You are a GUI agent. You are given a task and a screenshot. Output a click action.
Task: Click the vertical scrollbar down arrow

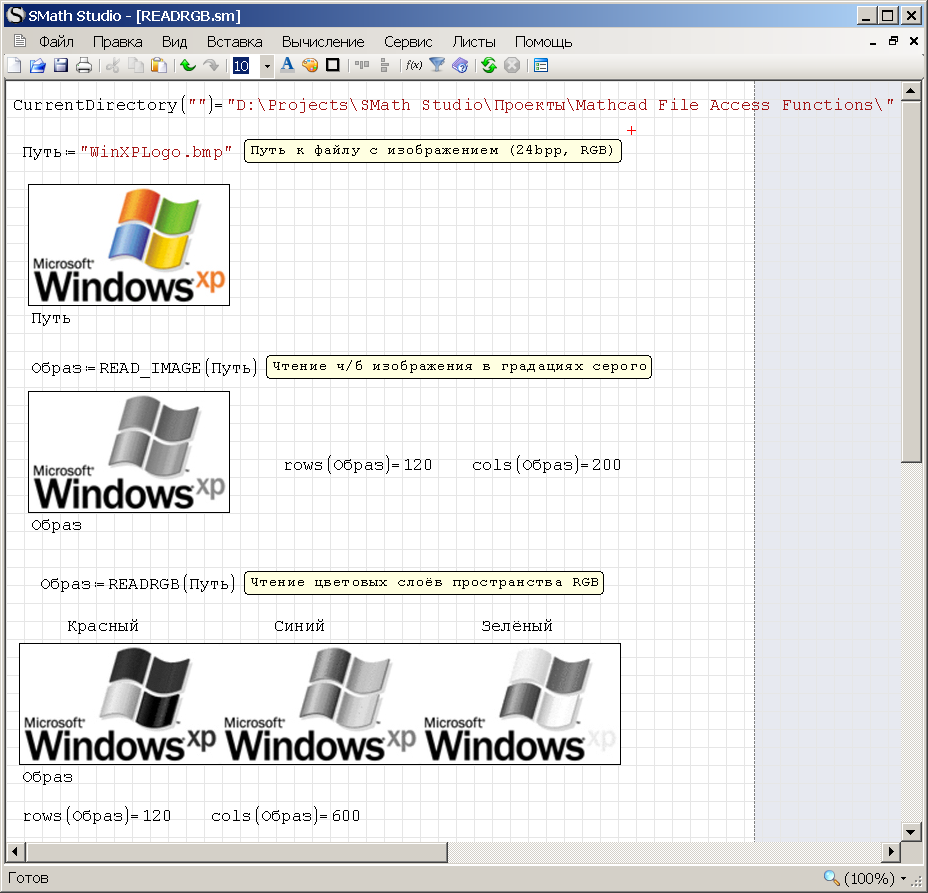tap(910, 831)
